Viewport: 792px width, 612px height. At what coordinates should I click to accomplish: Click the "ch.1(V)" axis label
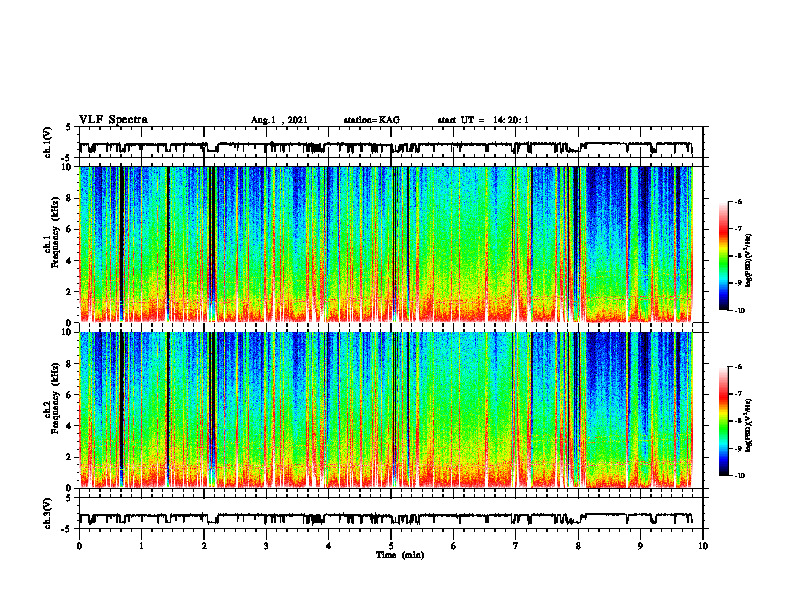pos(48,142)
